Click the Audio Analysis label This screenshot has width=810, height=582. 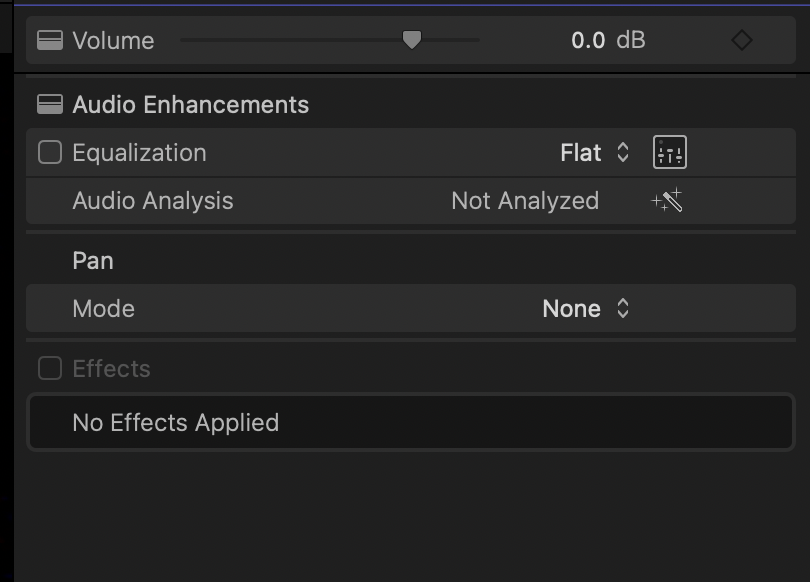click(x=153, y=201)
